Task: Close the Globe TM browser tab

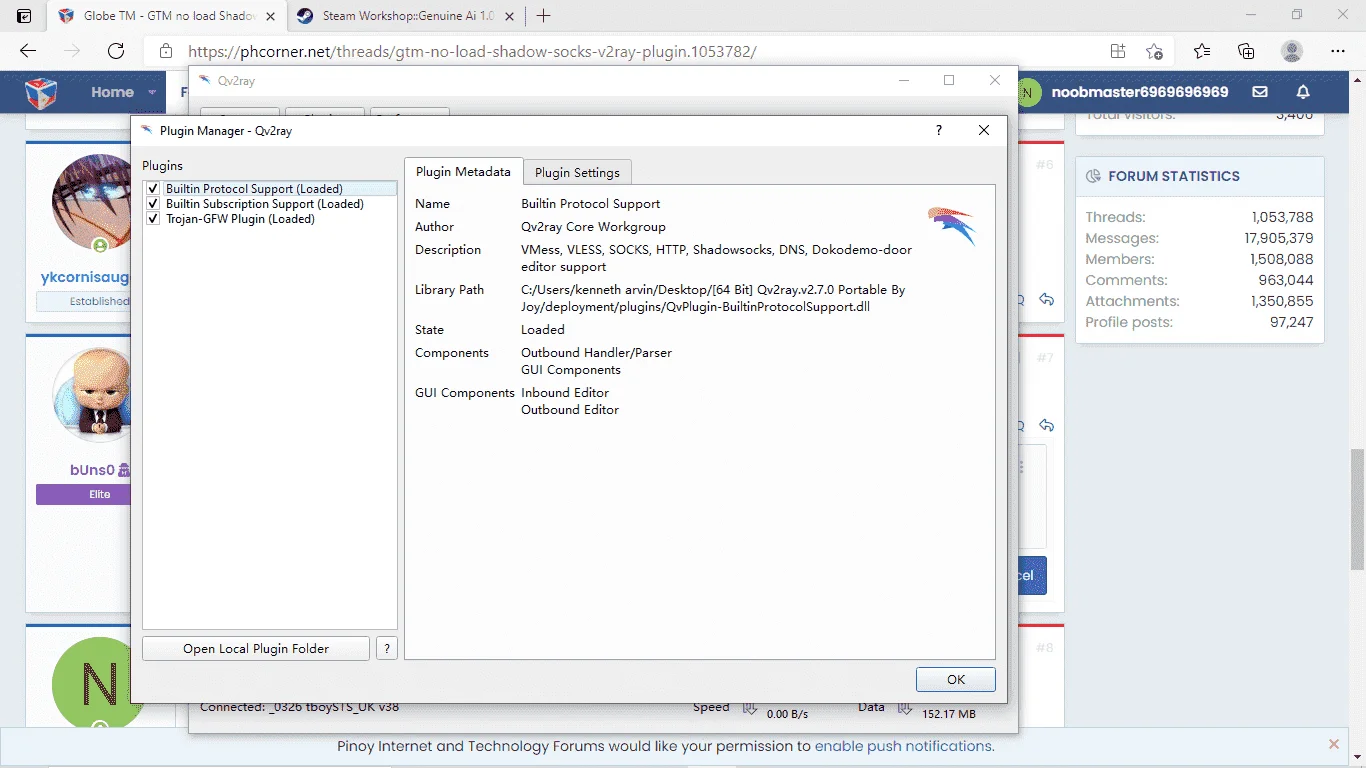Action: coord(271,16)
